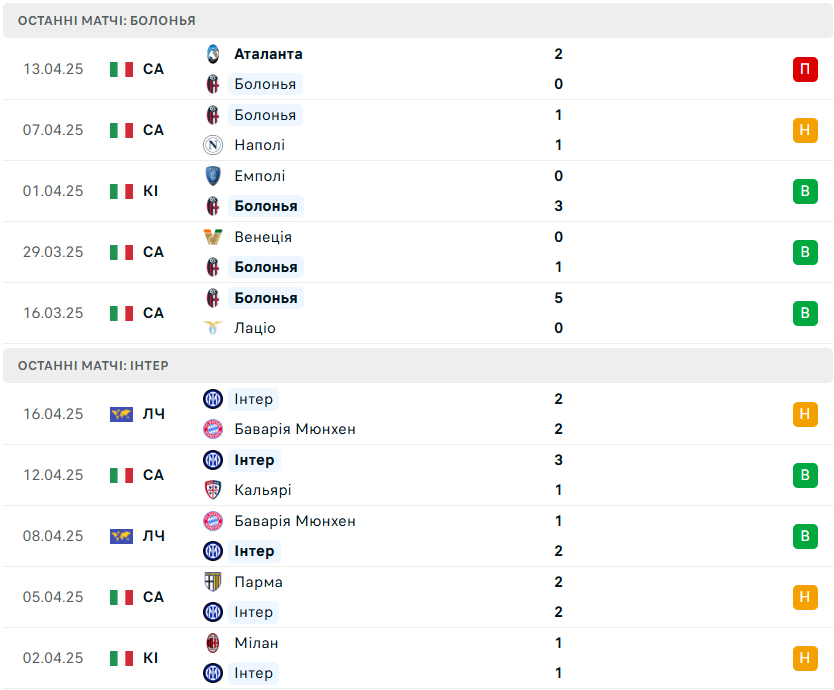
Task: Click the 'Останні матчі: Інтер' section header
Action: pyautogui.click(x=93, y=366)
